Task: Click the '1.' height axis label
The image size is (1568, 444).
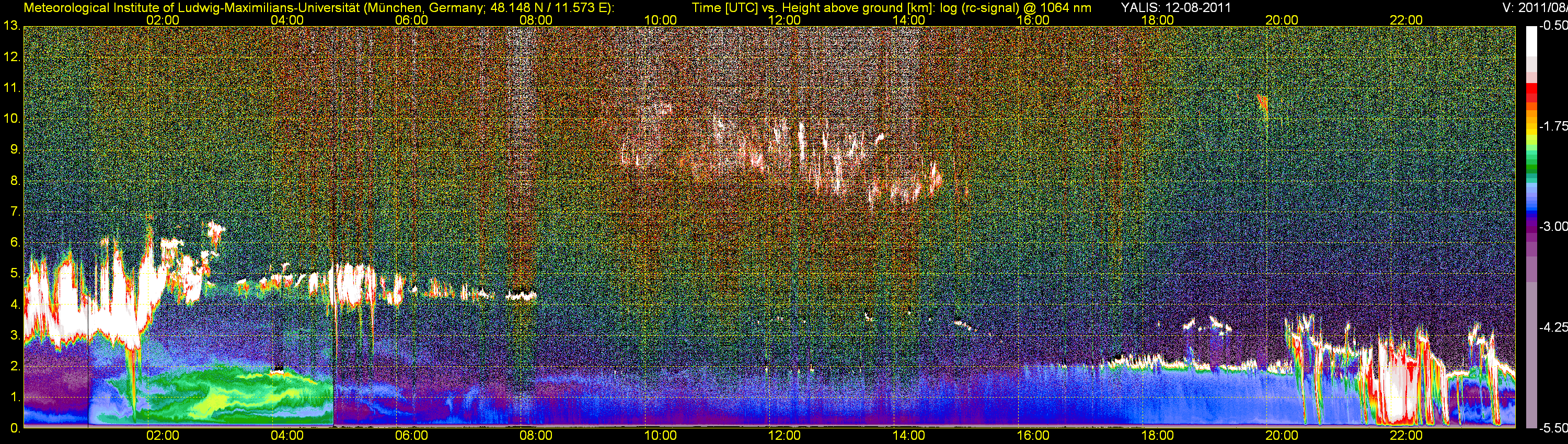Action: (x=15, y=397)
